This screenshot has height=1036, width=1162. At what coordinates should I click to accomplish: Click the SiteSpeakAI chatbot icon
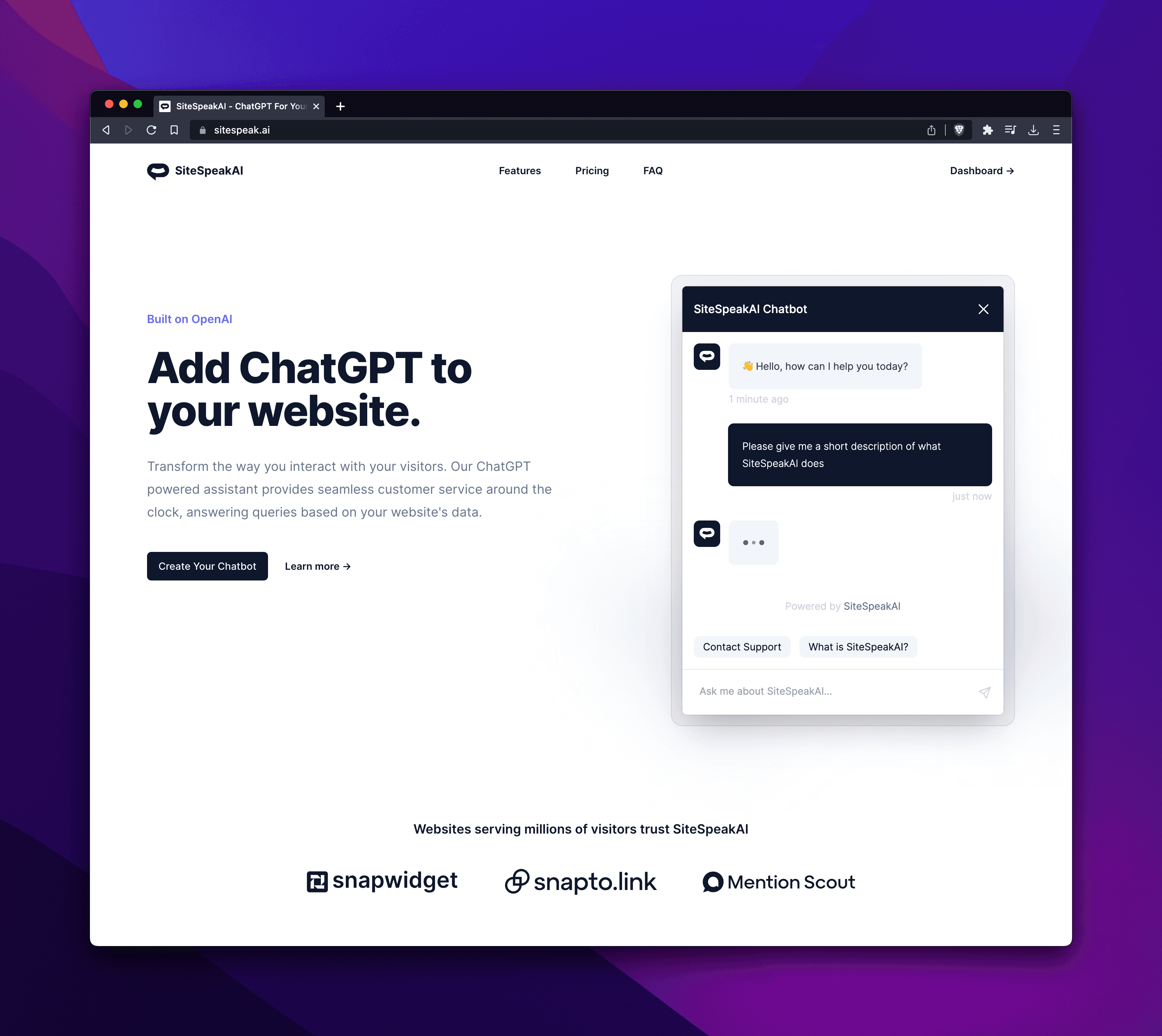(x=707, y=357)
